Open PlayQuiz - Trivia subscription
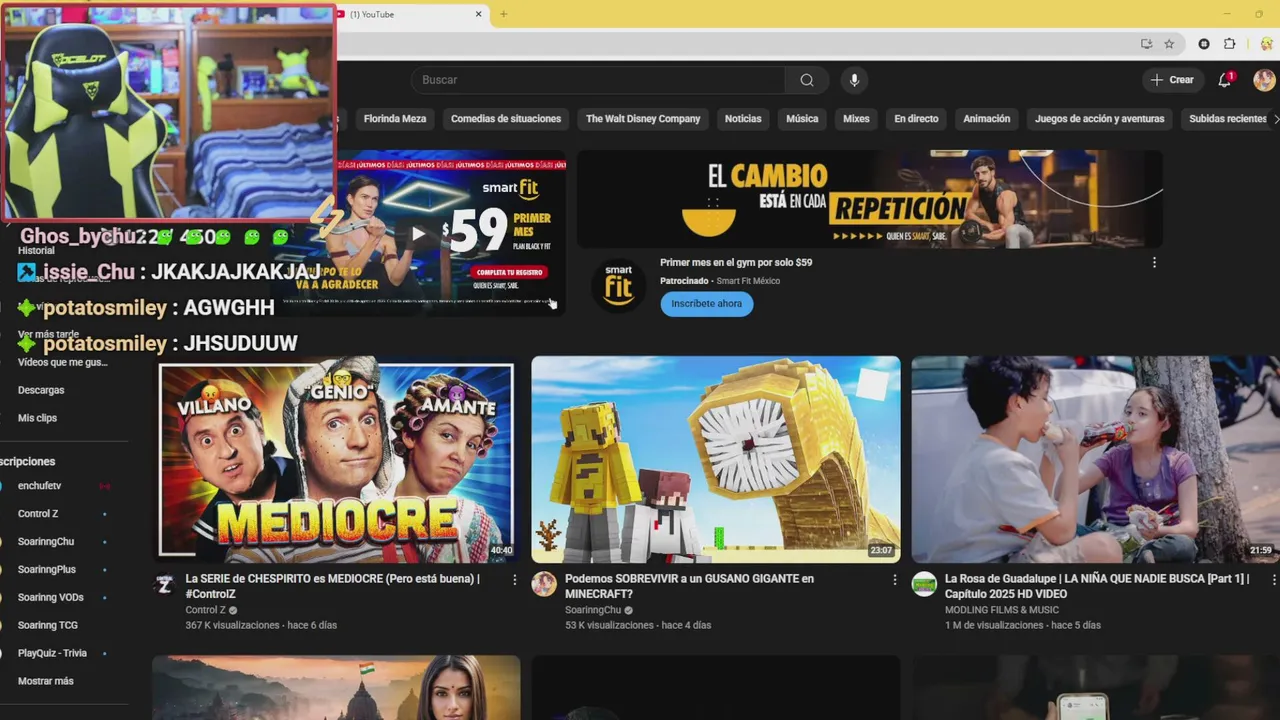This screenshot has height=720, width=1280. (x=54, y=653)
